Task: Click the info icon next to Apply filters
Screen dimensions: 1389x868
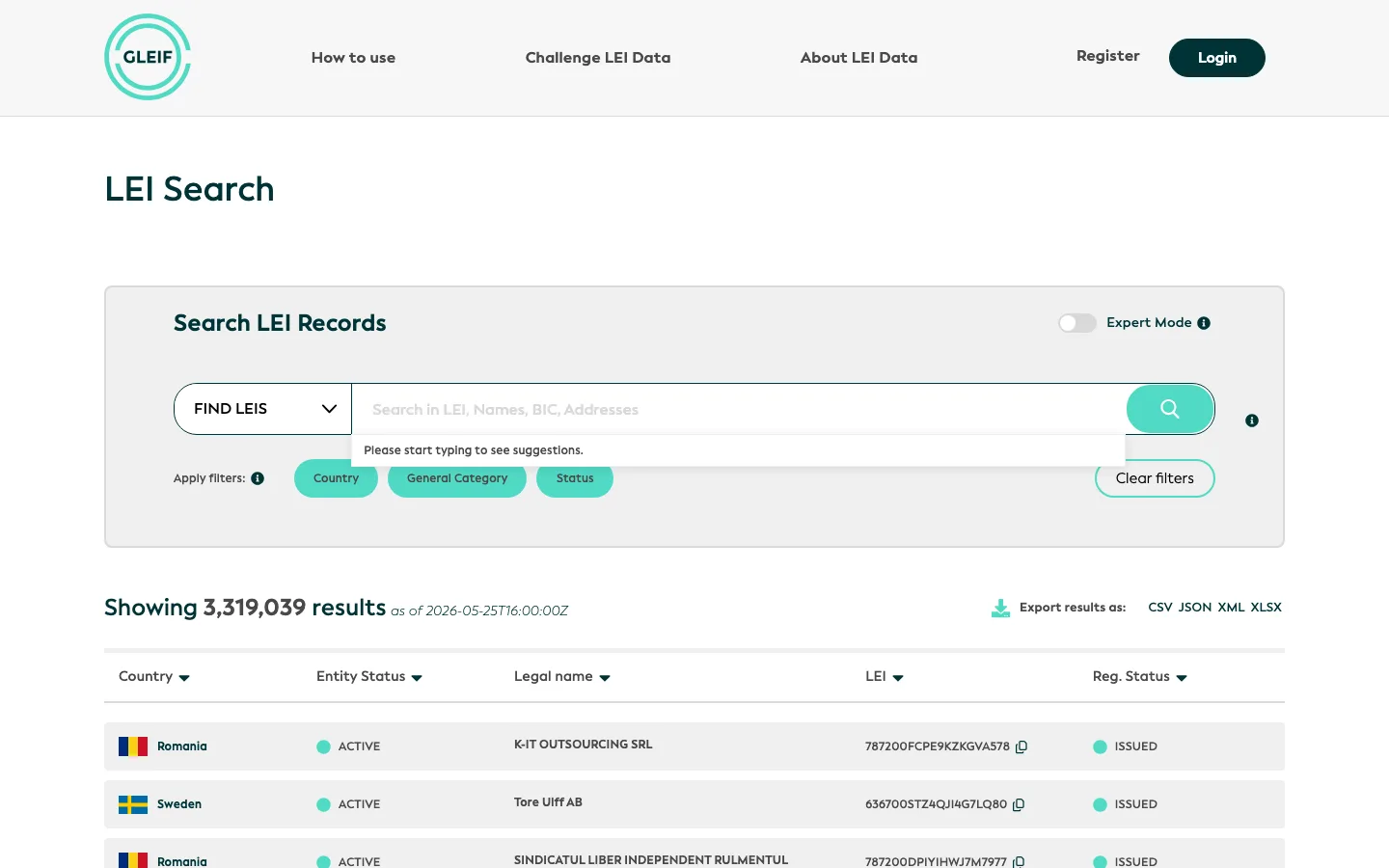Action: [258, 478]
